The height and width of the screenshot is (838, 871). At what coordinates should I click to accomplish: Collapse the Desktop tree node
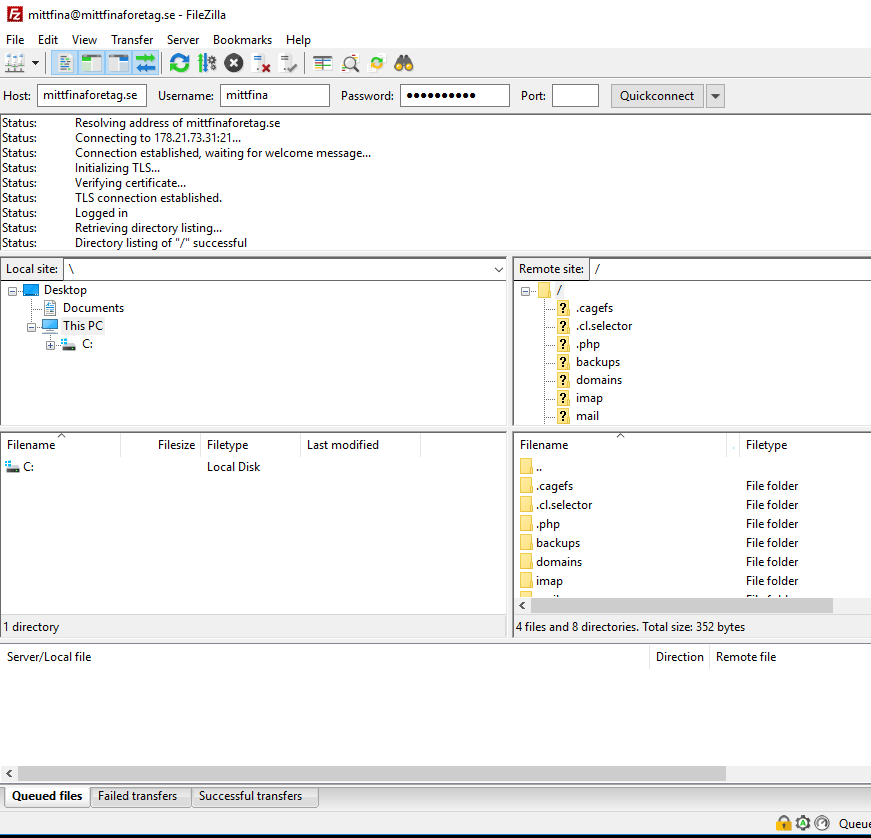coord(12,290)
